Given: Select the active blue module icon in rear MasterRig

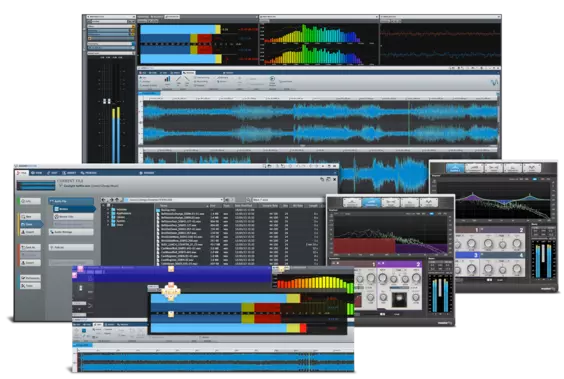Looking at the screenshot, I should click(x=455, y=168).
